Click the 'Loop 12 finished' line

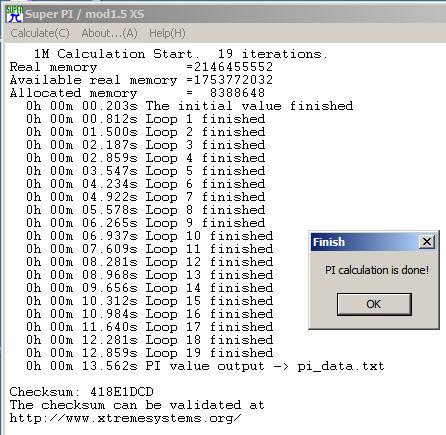coord(150,262)
